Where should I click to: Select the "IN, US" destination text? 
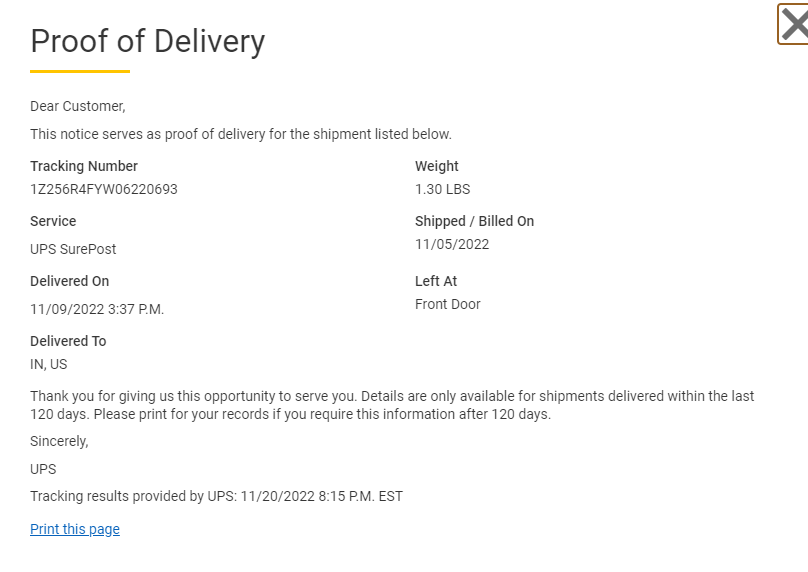click(49, 364)
